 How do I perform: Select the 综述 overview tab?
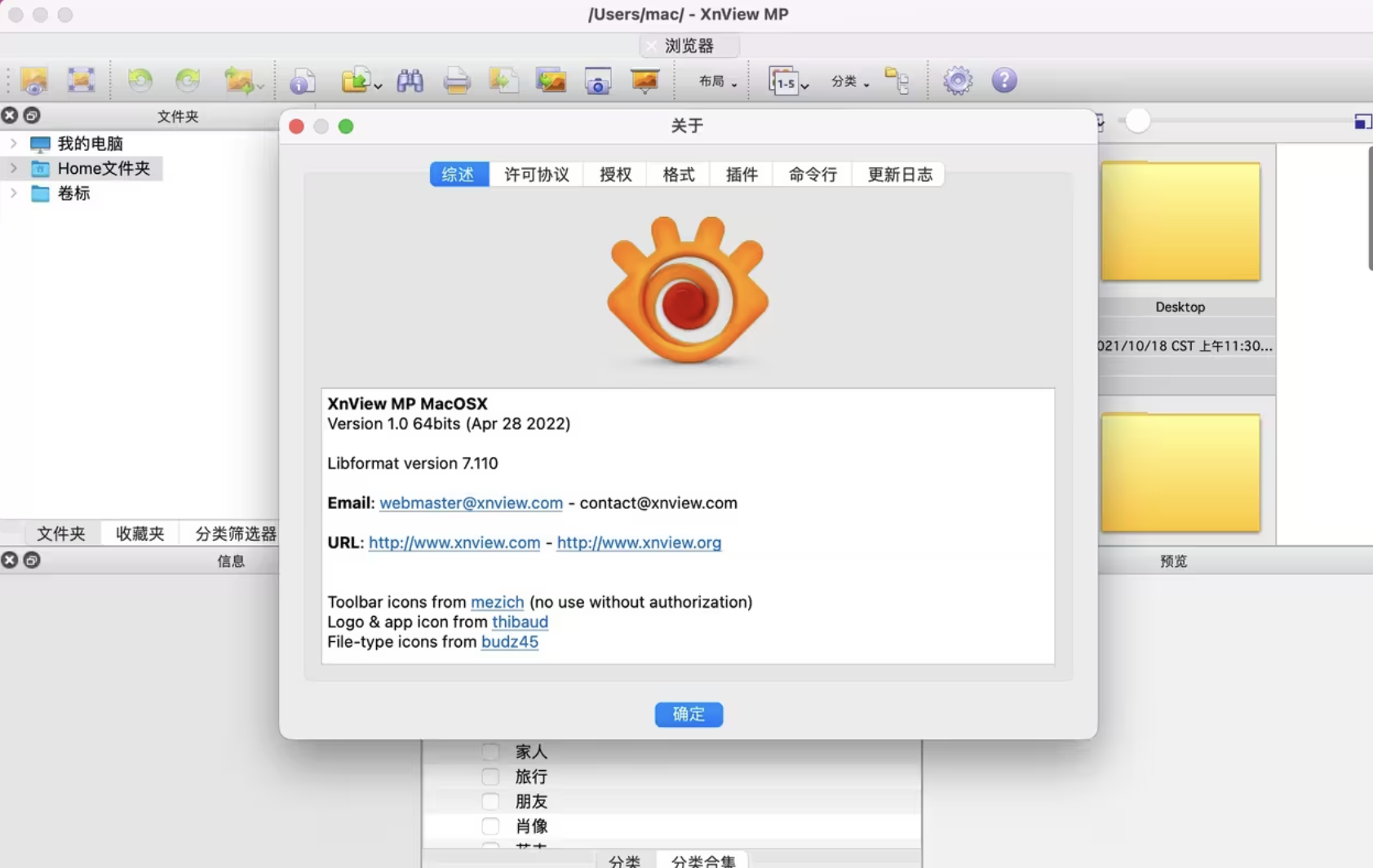[458, 175]
